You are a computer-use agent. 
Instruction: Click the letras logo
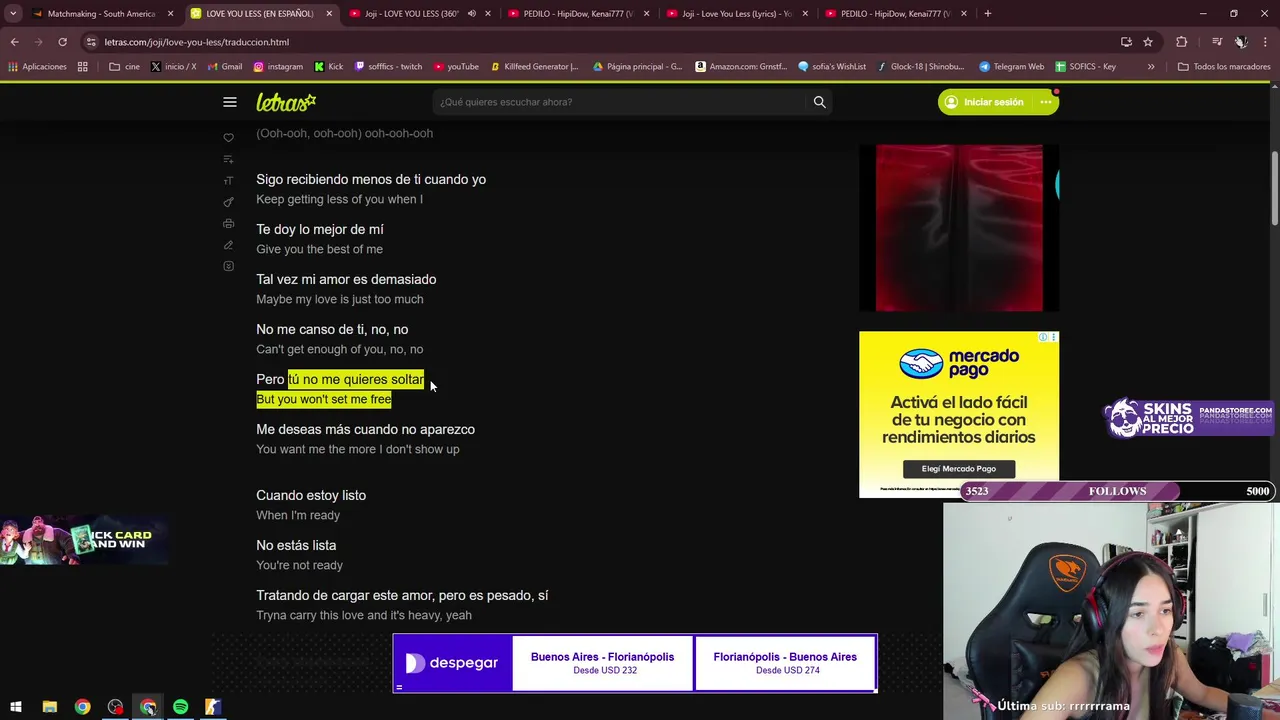(x=286, y=102)
